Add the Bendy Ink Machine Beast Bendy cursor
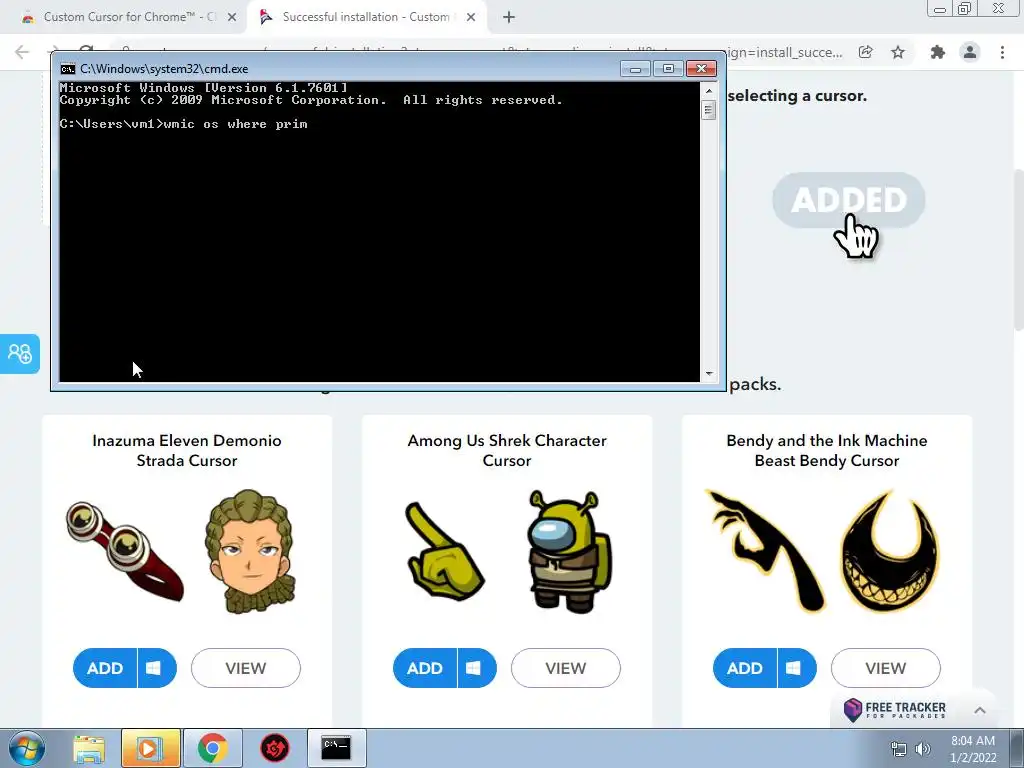 744,668
